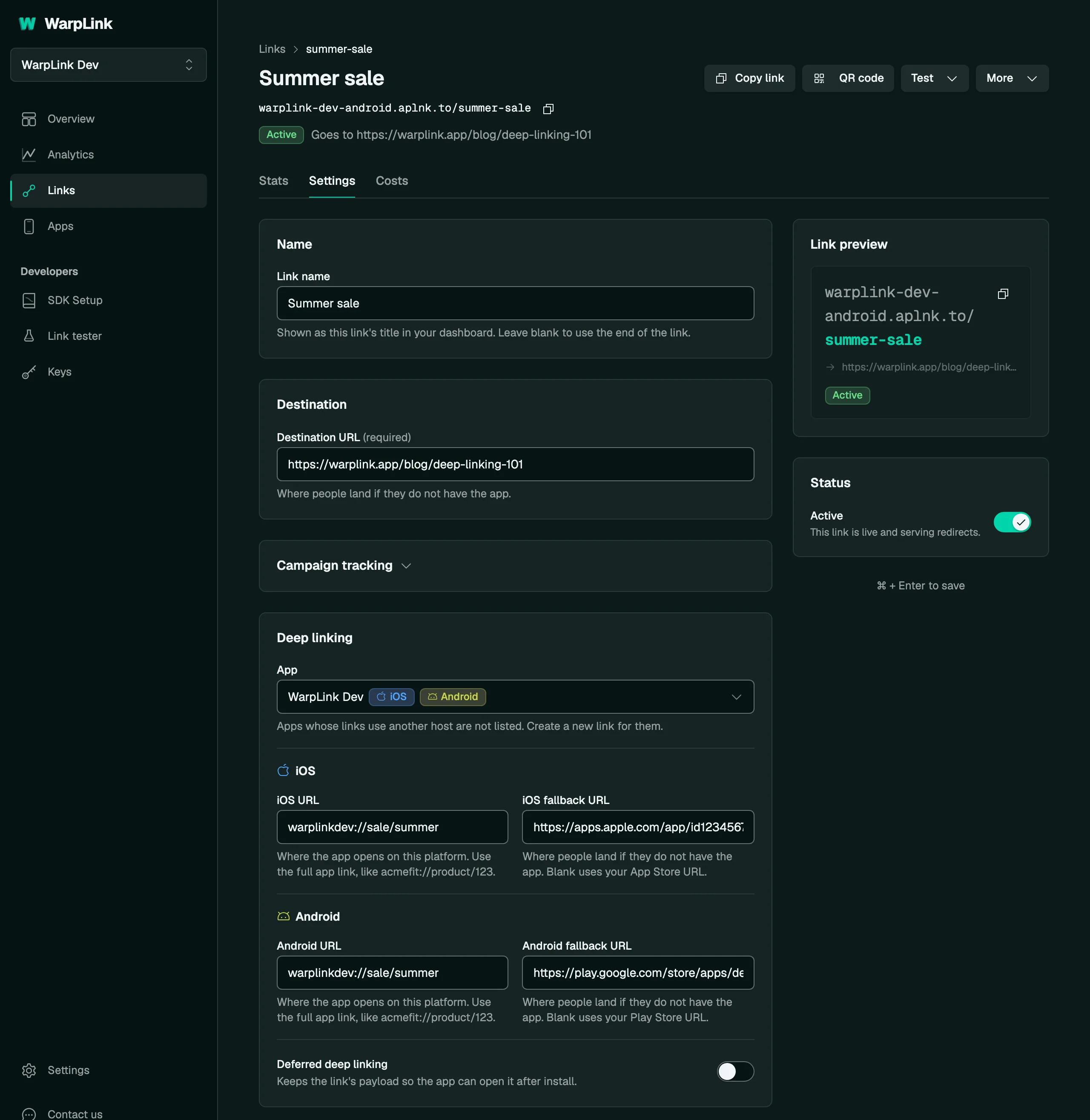Click the summer-sale breadcrumb text

point(339,49)
